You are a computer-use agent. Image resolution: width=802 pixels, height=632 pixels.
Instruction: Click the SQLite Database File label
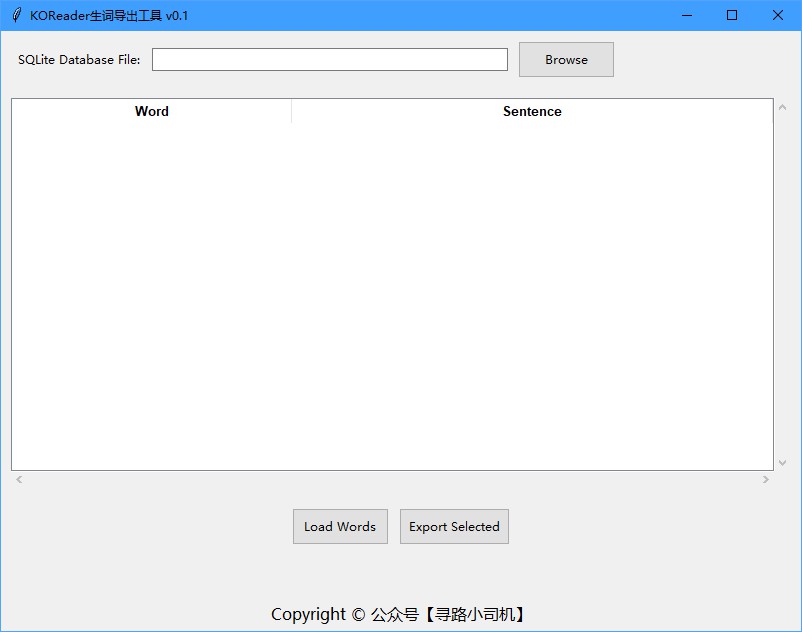[x=79, y=59]
